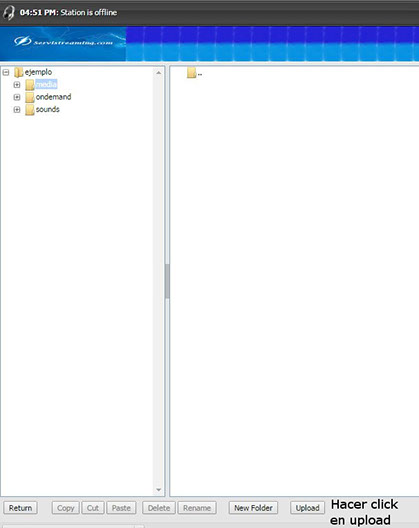
Task: Select the sounds folder label
Action: (47, 109)
